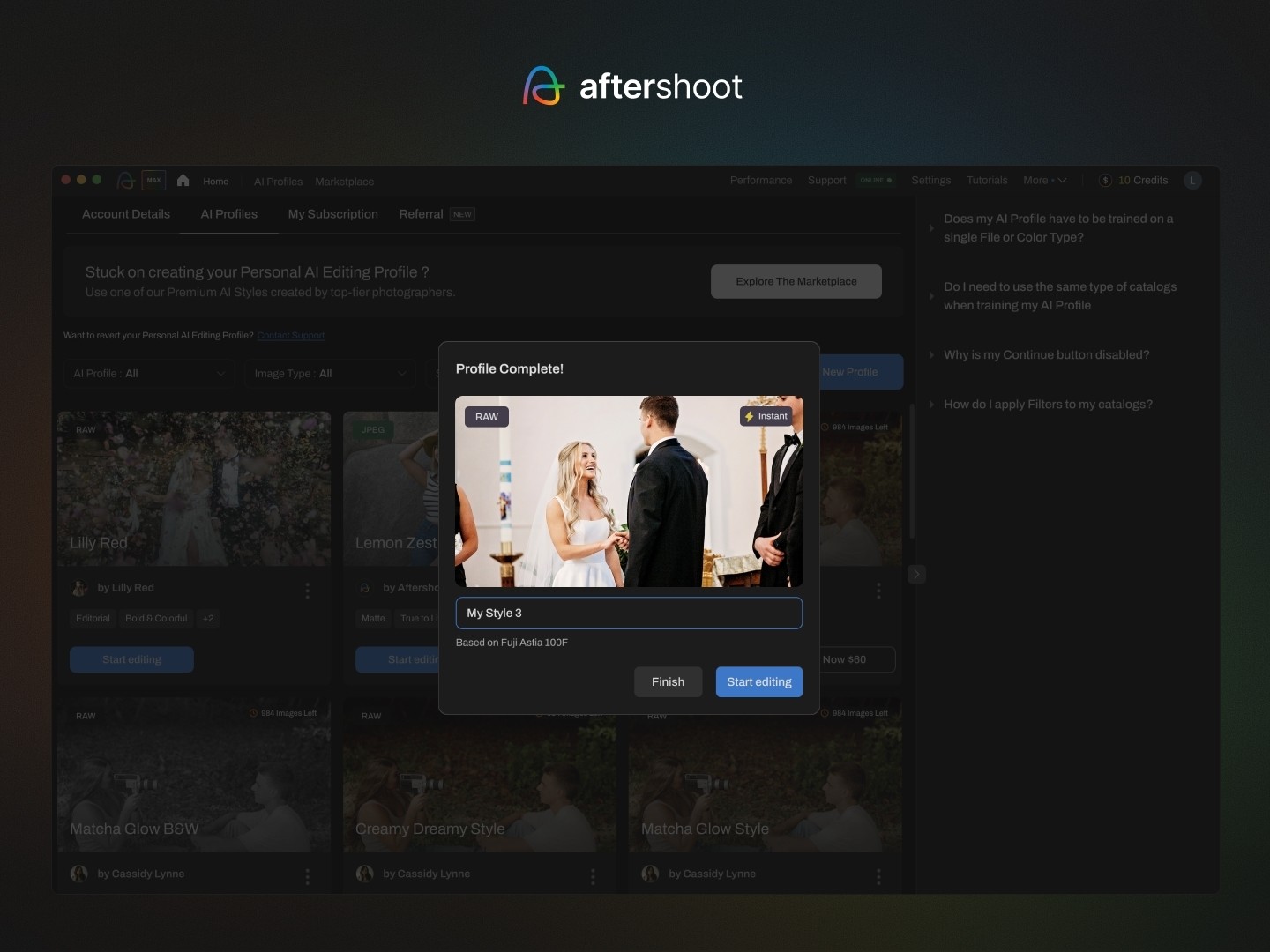The width and height of the screenshot is (1270, 952).
Task: Click the credits coin icon
Action: pos(1105,181)
